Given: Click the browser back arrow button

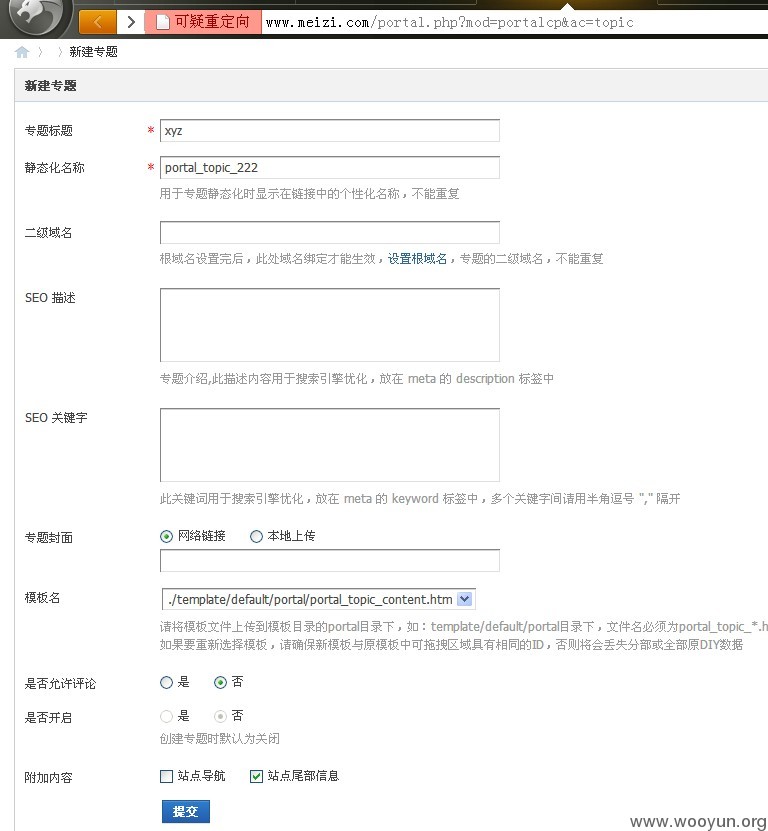Looking at the screenshot, I should [x=98, y=22].
